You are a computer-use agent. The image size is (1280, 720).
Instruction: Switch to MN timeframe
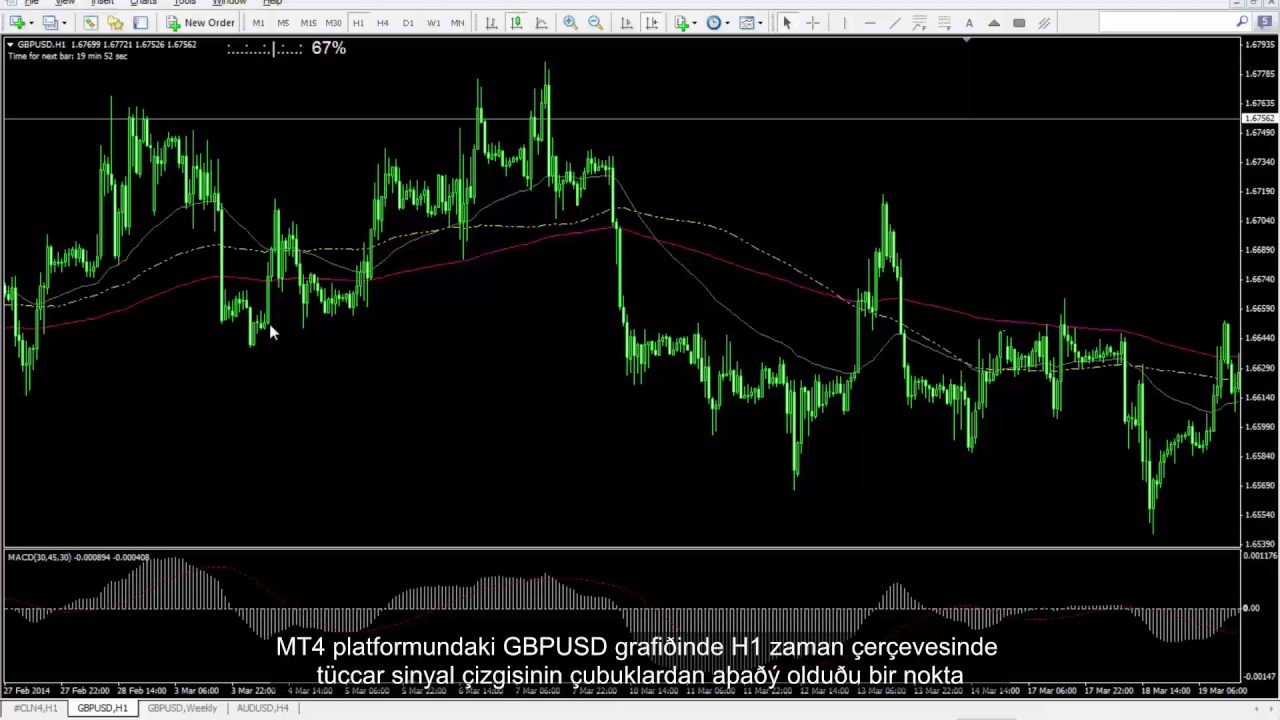pos(458,22)
